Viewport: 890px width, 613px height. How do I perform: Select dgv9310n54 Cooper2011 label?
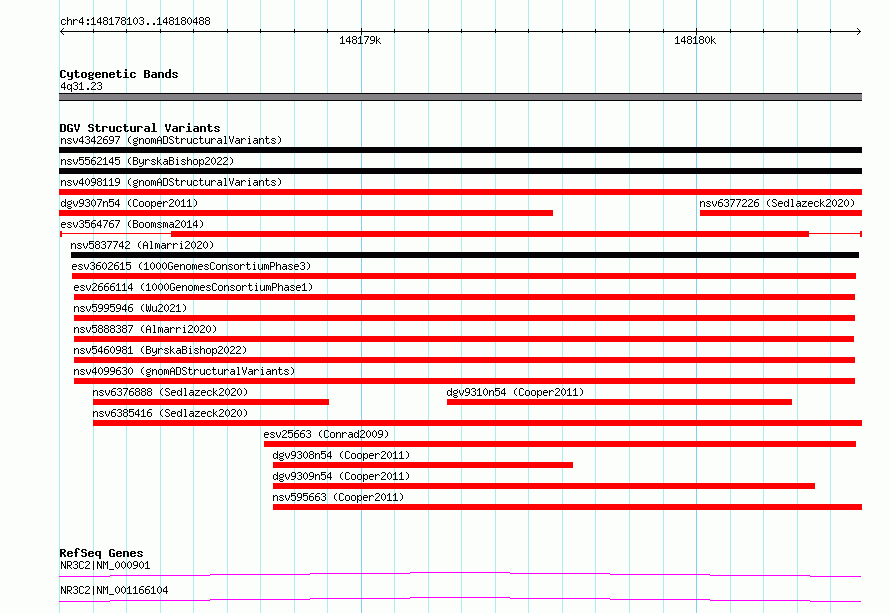[515, 392]
